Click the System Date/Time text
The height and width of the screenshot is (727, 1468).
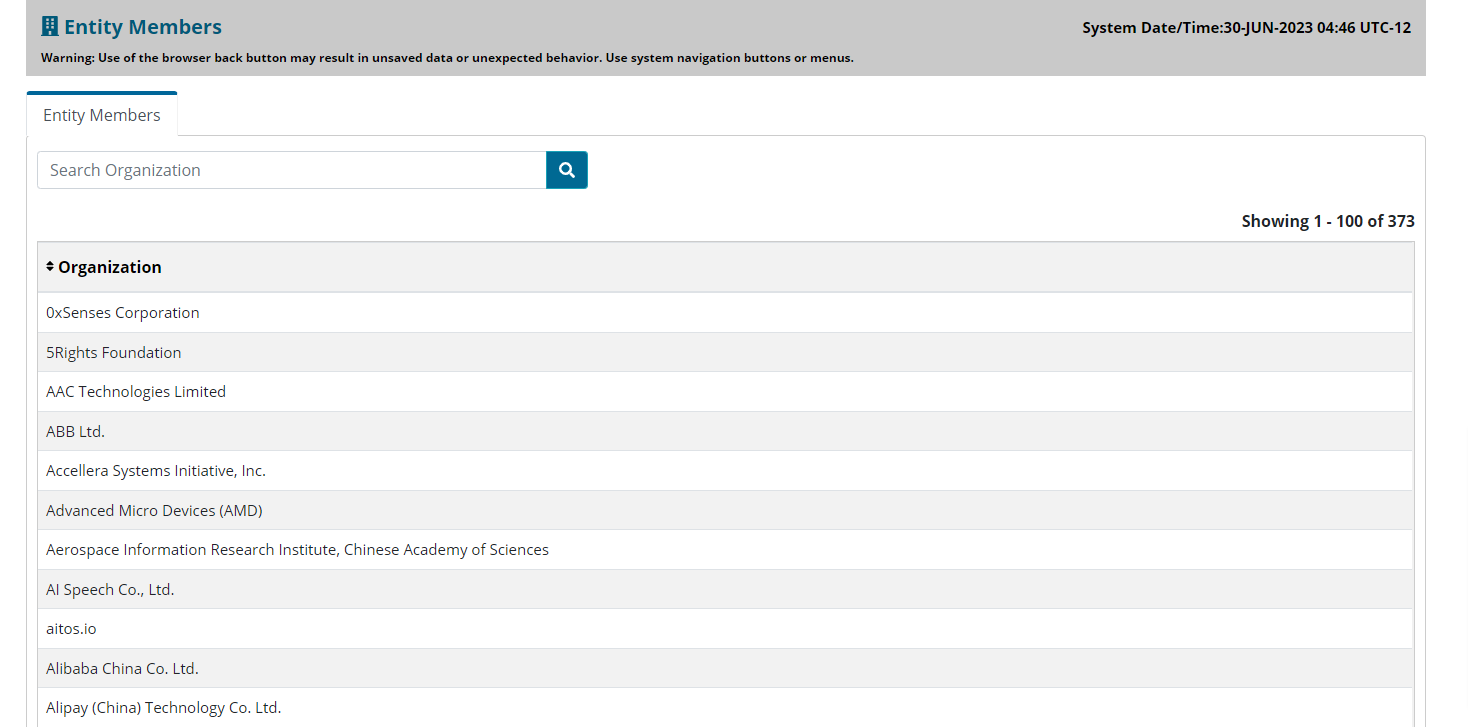[1246, 28]
